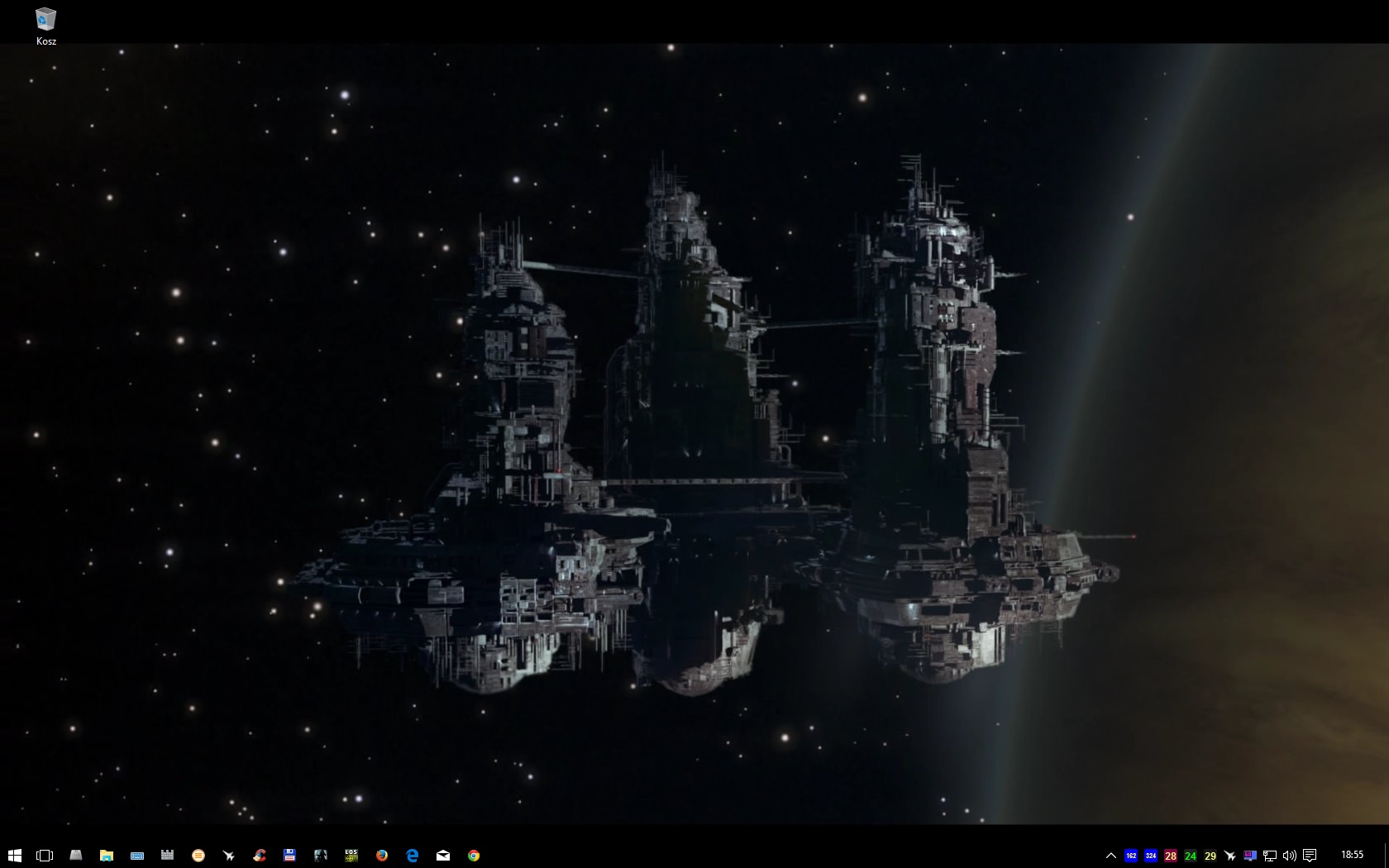The height and width of the screenshot is (868, 1389).
Task: Open the orange round menu-lines app
Action: (x=198, y=856)
